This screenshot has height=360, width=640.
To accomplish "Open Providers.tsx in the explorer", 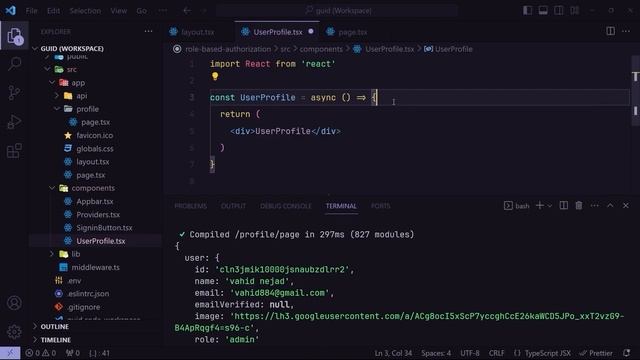I will pyautogui.click(x=98, y=214).
